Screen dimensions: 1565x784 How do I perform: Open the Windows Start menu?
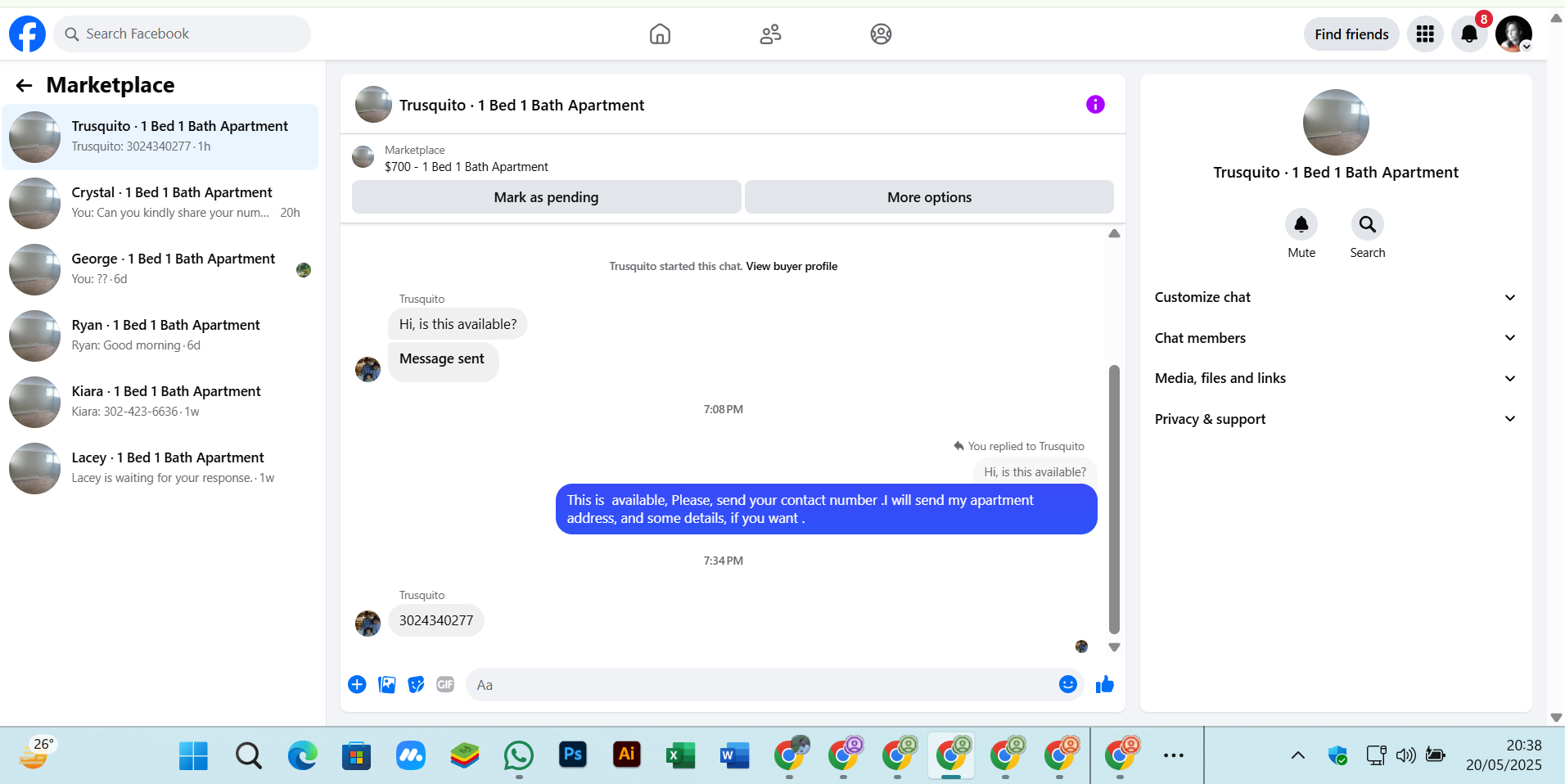coord(193,755)
